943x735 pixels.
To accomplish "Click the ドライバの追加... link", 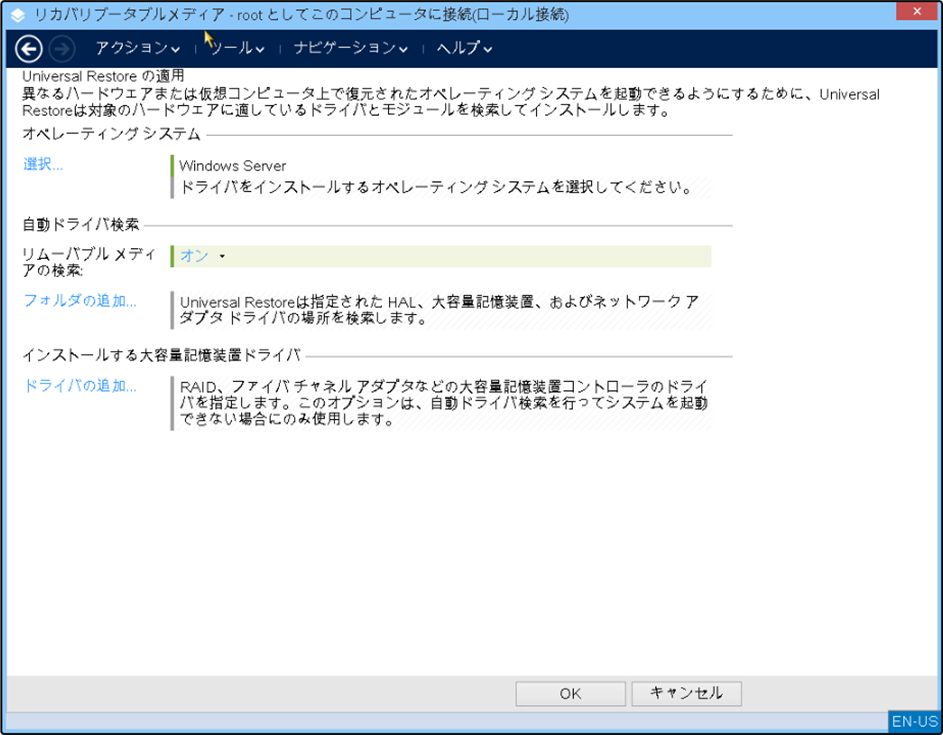I will tap(80, 386).
